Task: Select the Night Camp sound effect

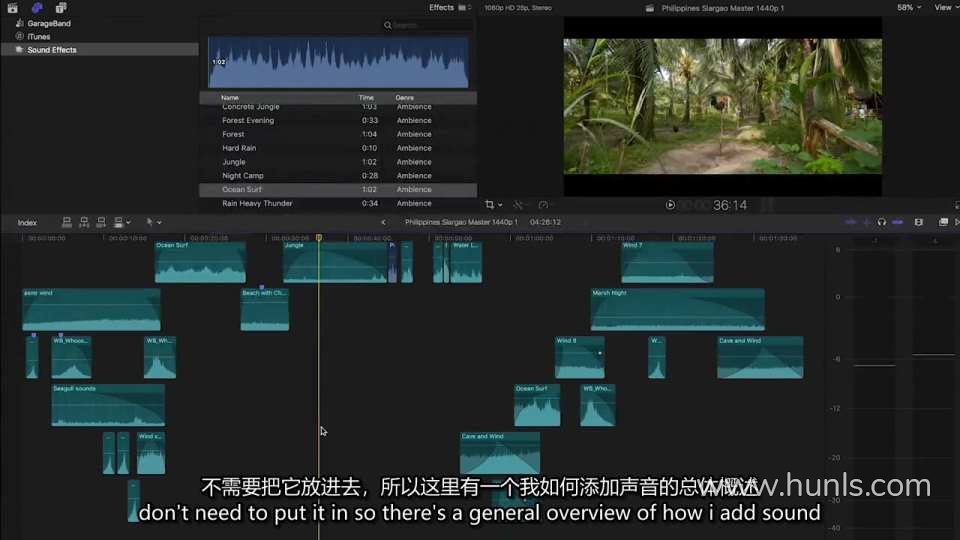Action: tap(338, 176)
